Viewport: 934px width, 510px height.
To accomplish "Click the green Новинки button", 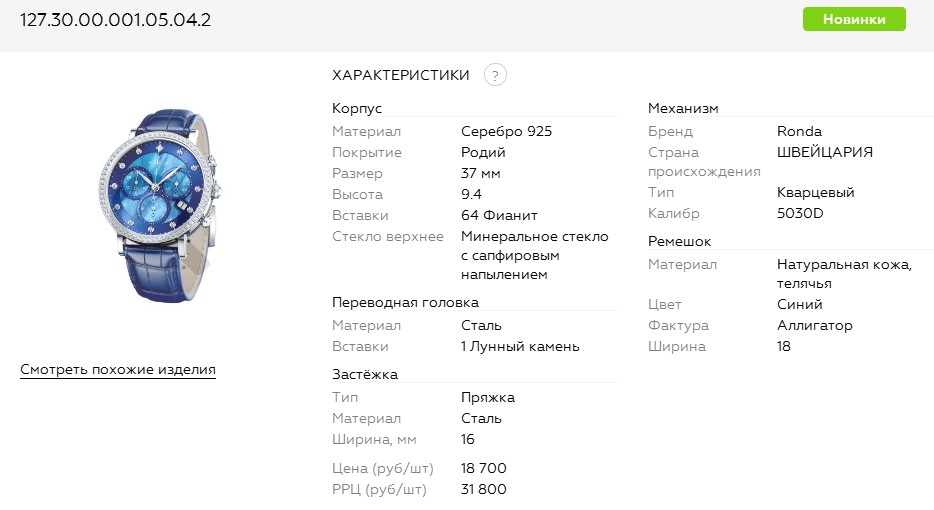I will point(854,19).
